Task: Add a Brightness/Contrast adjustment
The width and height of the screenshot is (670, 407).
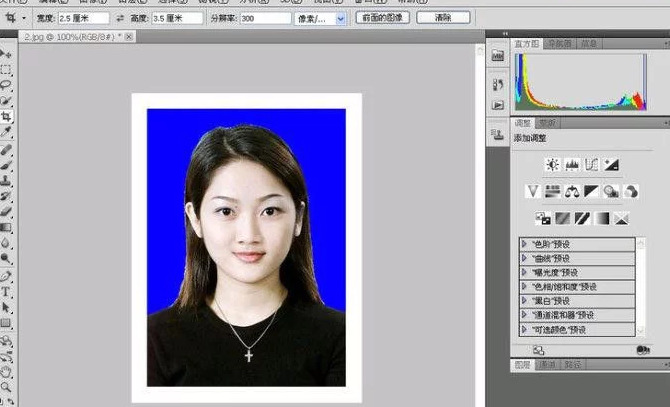Action: [552, 164]
